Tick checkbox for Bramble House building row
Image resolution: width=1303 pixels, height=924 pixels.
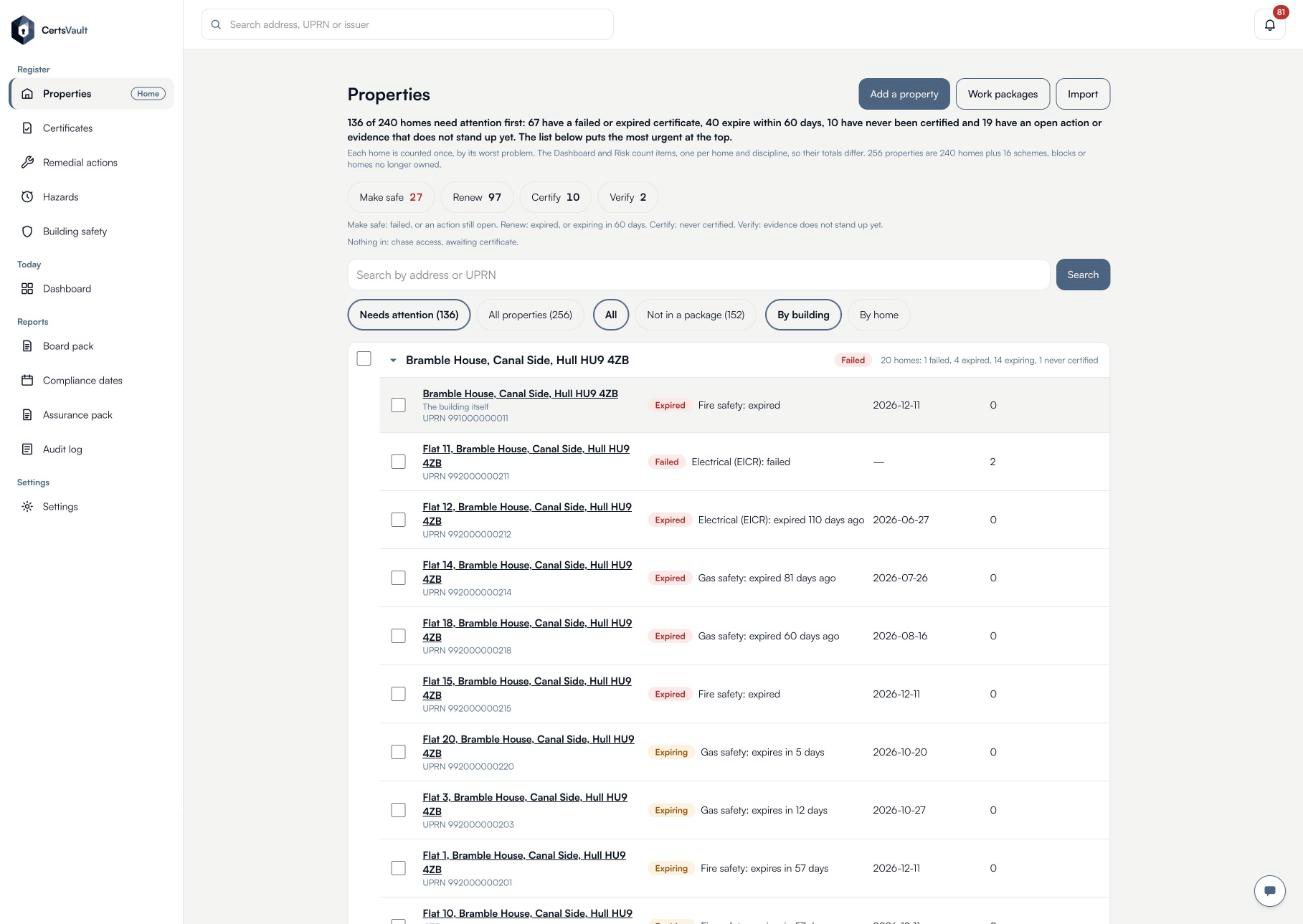[398, 405]
